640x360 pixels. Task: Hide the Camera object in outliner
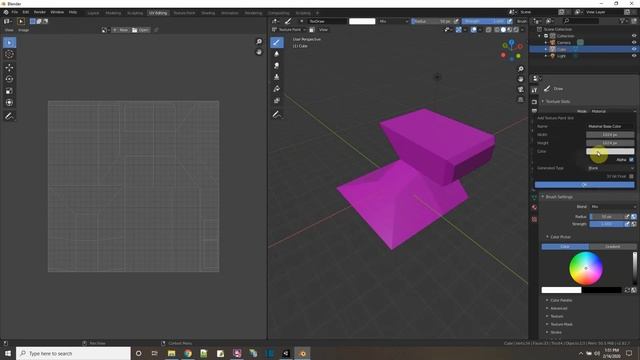tap(634, 42)
